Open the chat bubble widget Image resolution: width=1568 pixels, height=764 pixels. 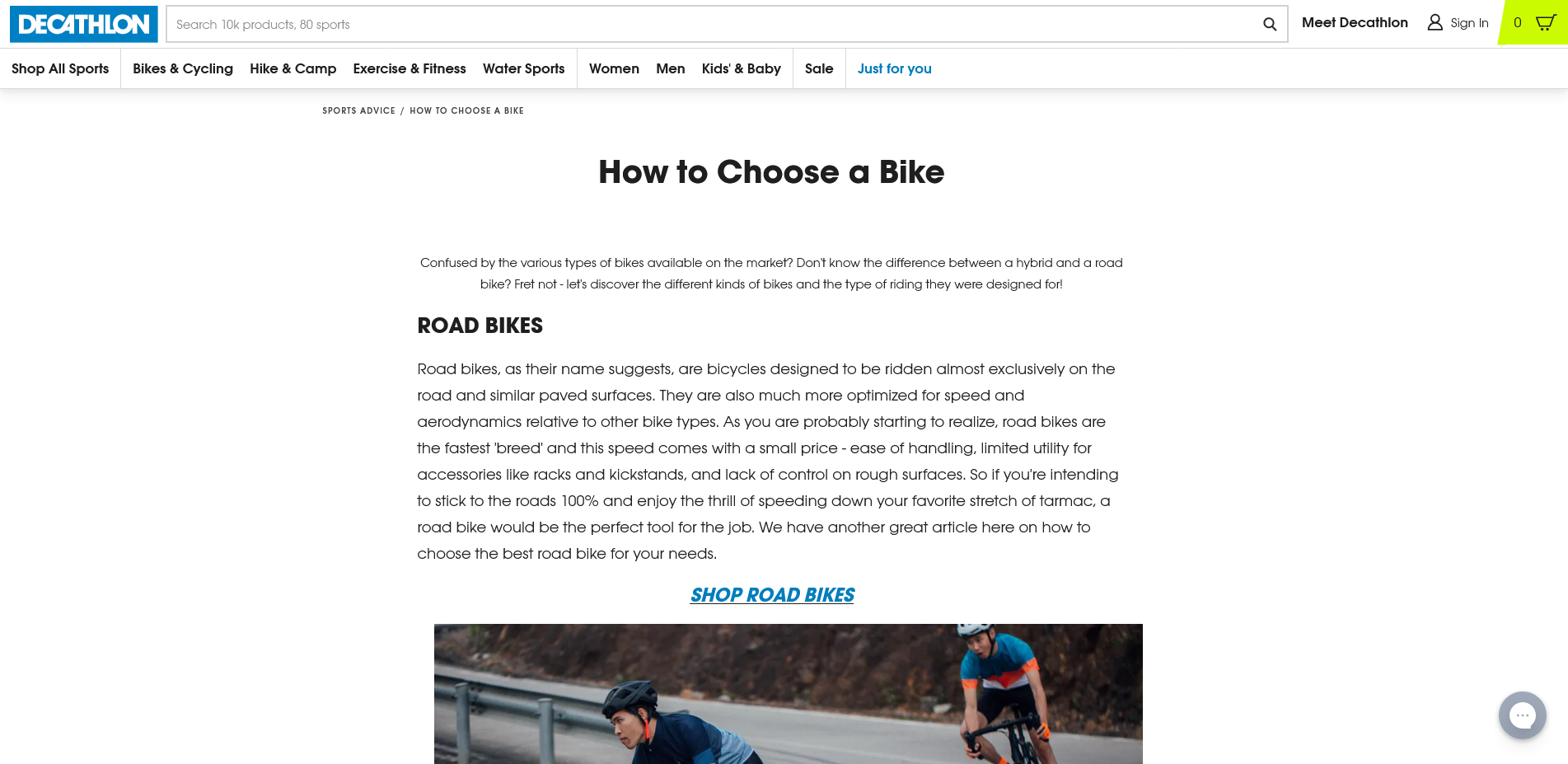pyautogui.click(x=1522, y=715)
